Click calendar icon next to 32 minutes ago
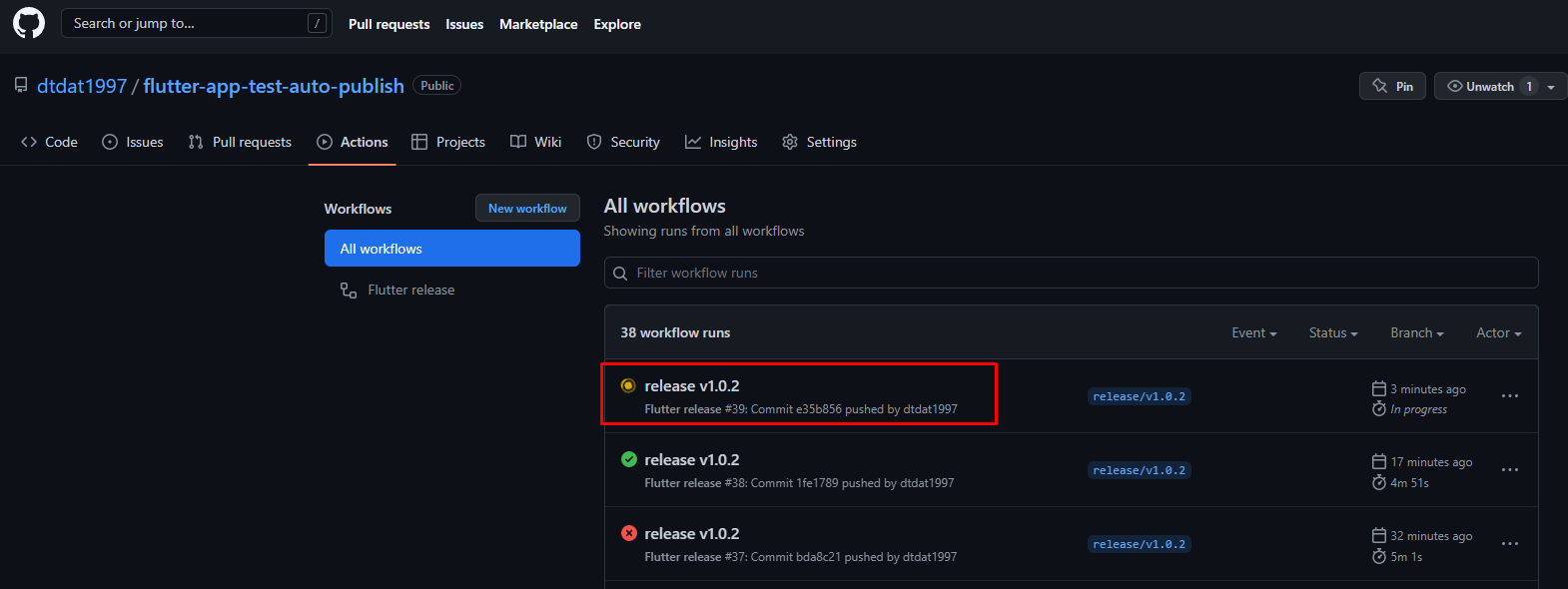Viewport: 1568px width, 589px height. [x=1379, y=535]
